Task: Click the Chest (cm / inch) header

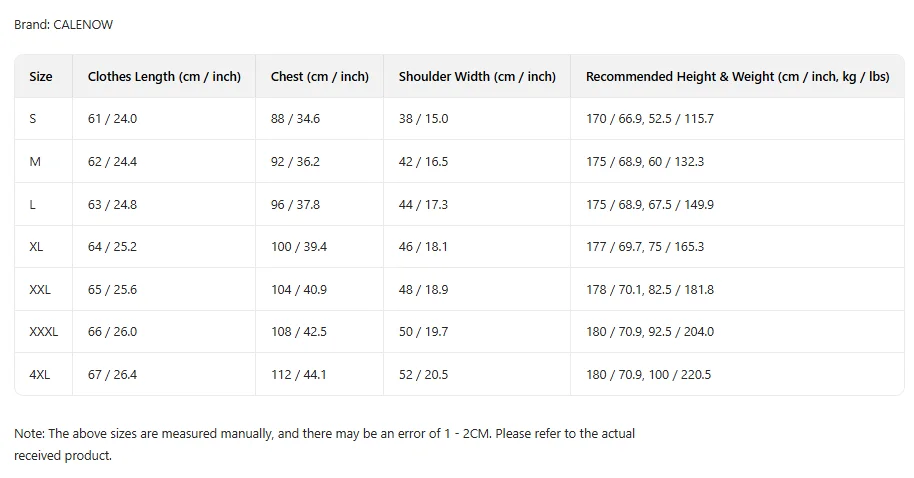Action: (x=319, y=77)
